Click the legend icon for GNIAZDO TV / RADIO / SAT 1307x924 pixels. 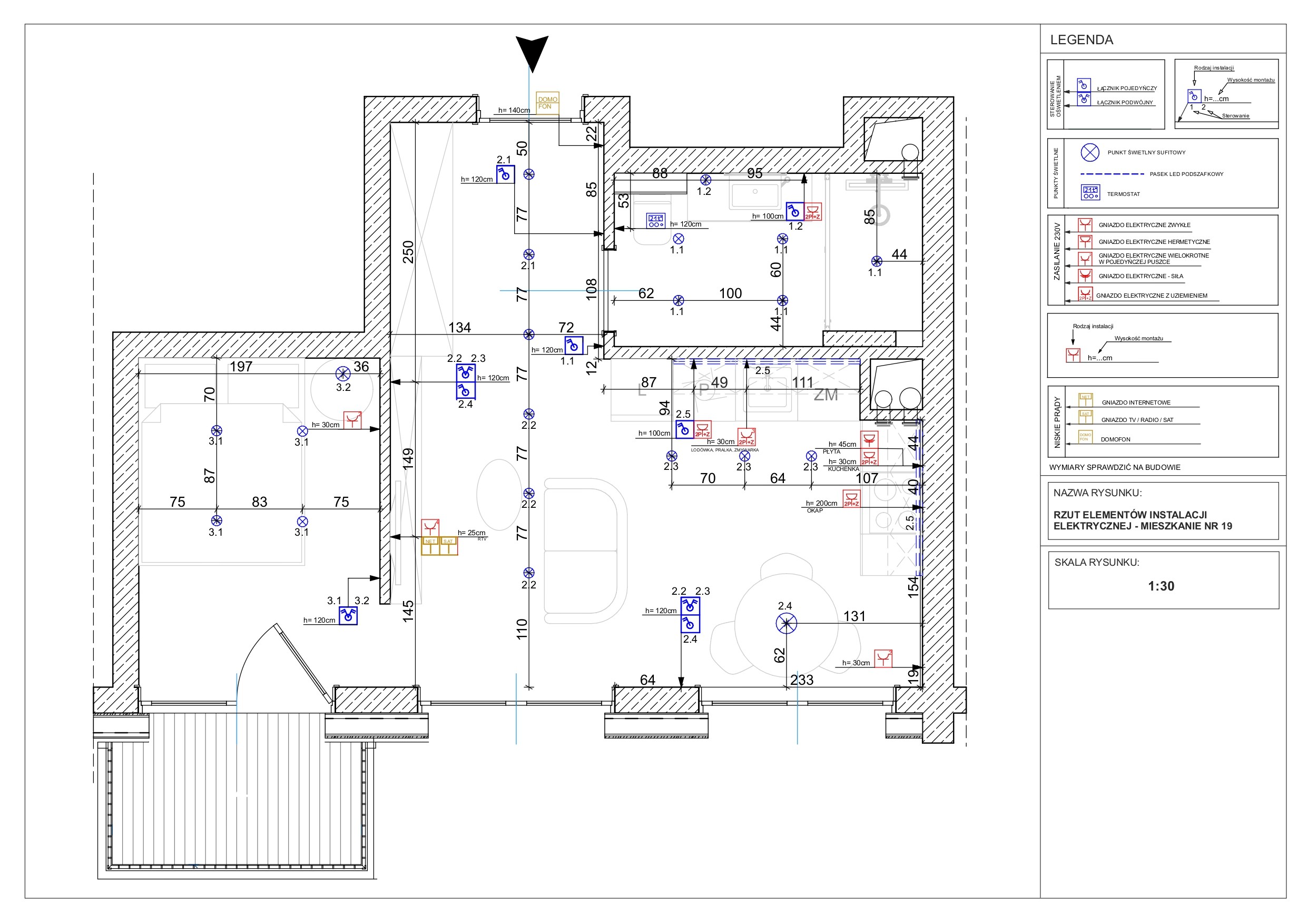point(1086,417)
